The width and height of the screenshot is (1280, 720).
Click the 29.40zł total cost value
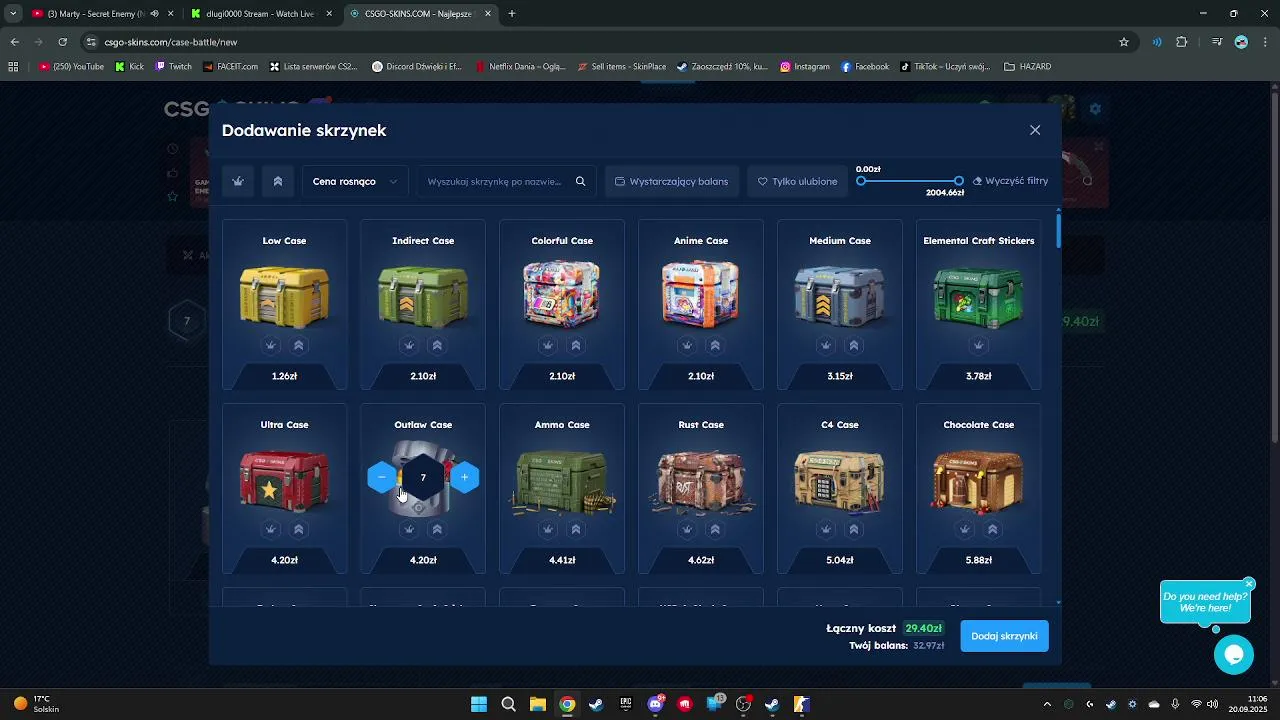click(923, 628)
